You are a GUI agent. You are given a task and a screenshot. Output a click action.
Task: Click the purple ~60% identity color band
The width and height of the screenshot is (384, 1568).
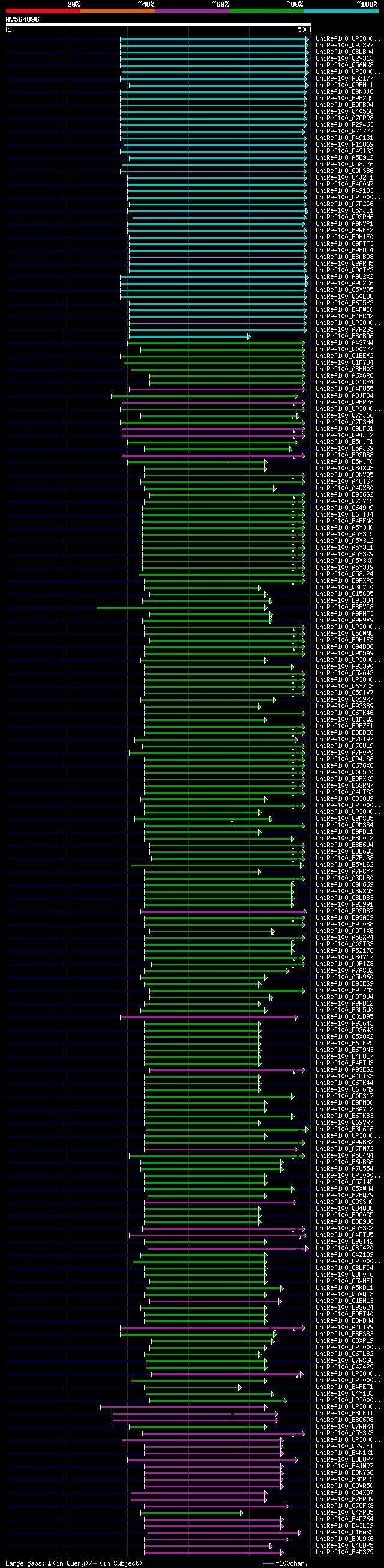pos(192,11)
